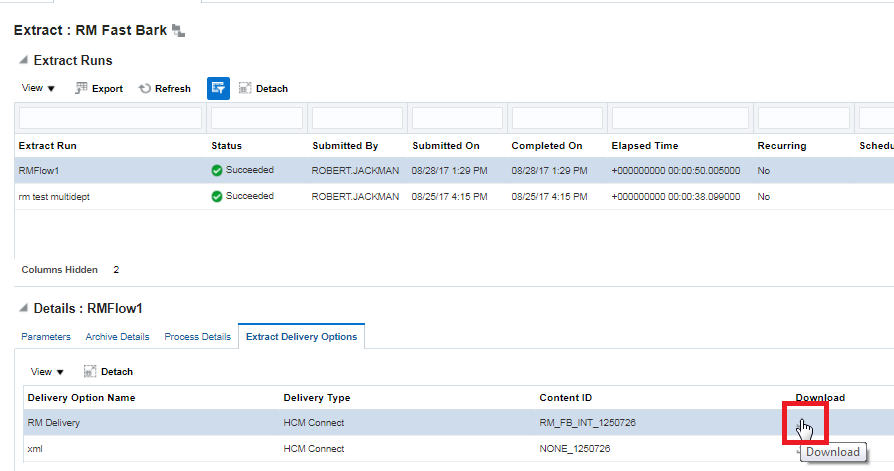Select the Extract Delivery Options tab
The height and width of the screenshot is (471, 894).
tap(301, 337)
